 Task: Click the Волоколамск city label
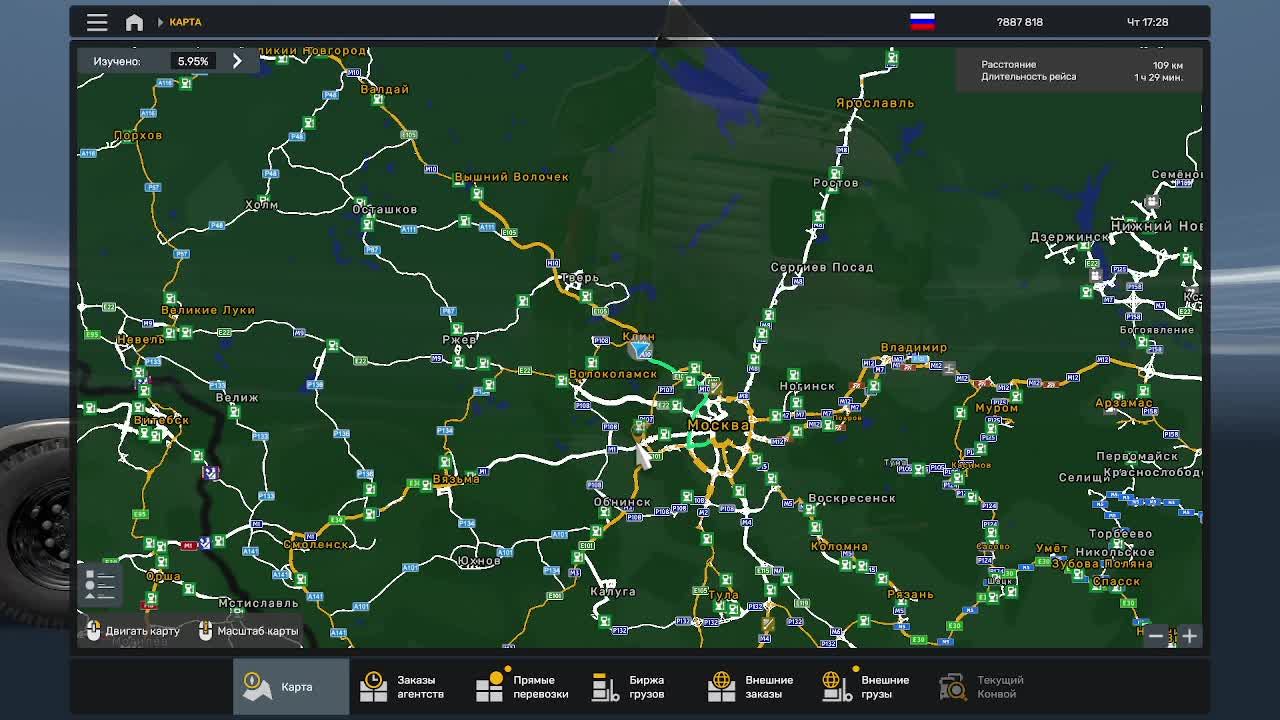(x=613, y=374)
